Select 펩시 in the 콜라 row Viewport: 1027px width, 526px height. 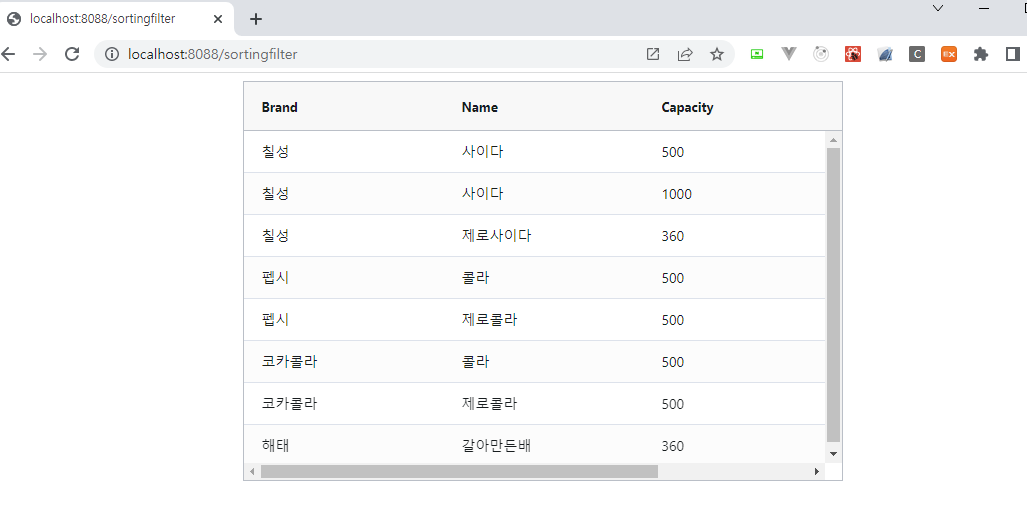275,278
